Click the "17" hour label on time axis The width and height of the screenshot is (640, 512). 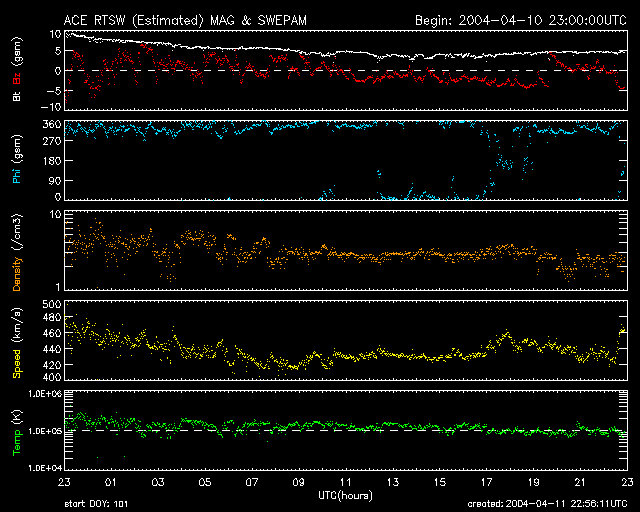pyautogui.click(x=487, y=483)
